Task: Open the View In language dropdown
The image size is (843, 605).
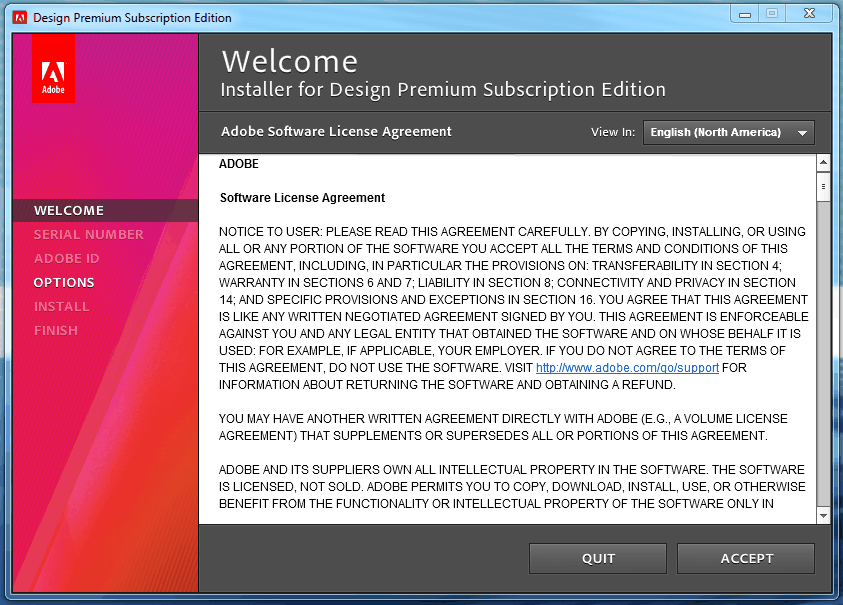Action: click(728, 132)
